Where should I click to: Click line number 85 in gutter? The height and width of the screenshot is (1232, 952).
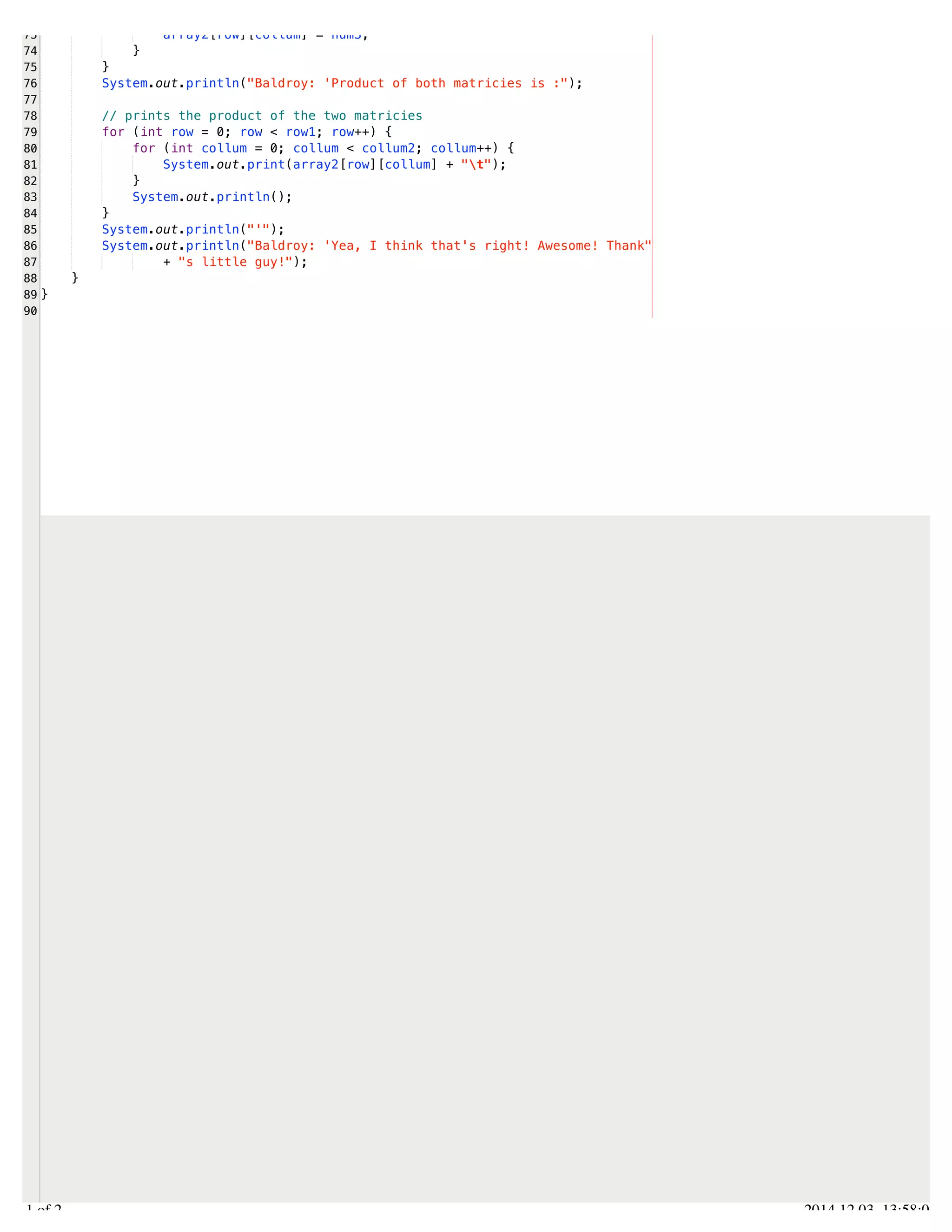point(31,230)
